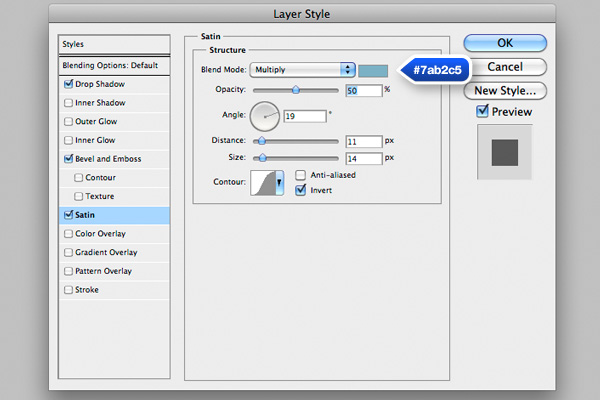The width and height of the screenshot is (600, 400).
Task: Disable the Drop Shadow effect checkbox
Action: point(68,84)
